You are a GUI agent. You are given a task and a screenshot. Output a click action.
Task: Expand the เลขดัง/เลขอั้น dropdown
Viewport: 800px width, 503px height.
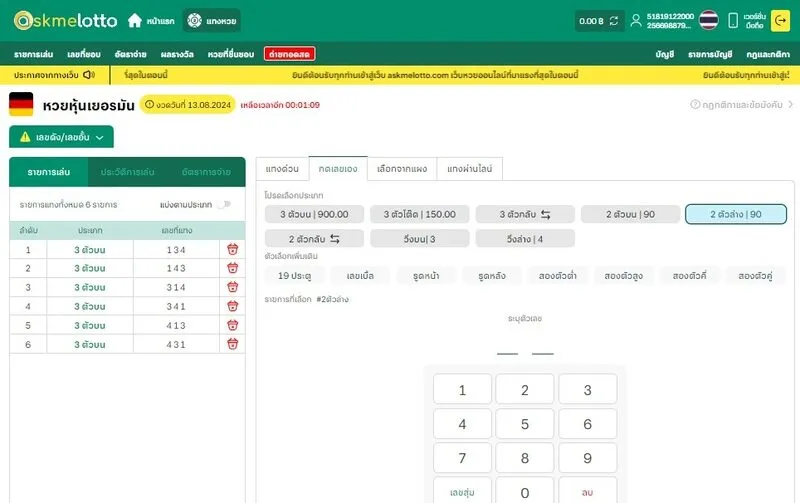pyautogui.click(x=61, y=137)
